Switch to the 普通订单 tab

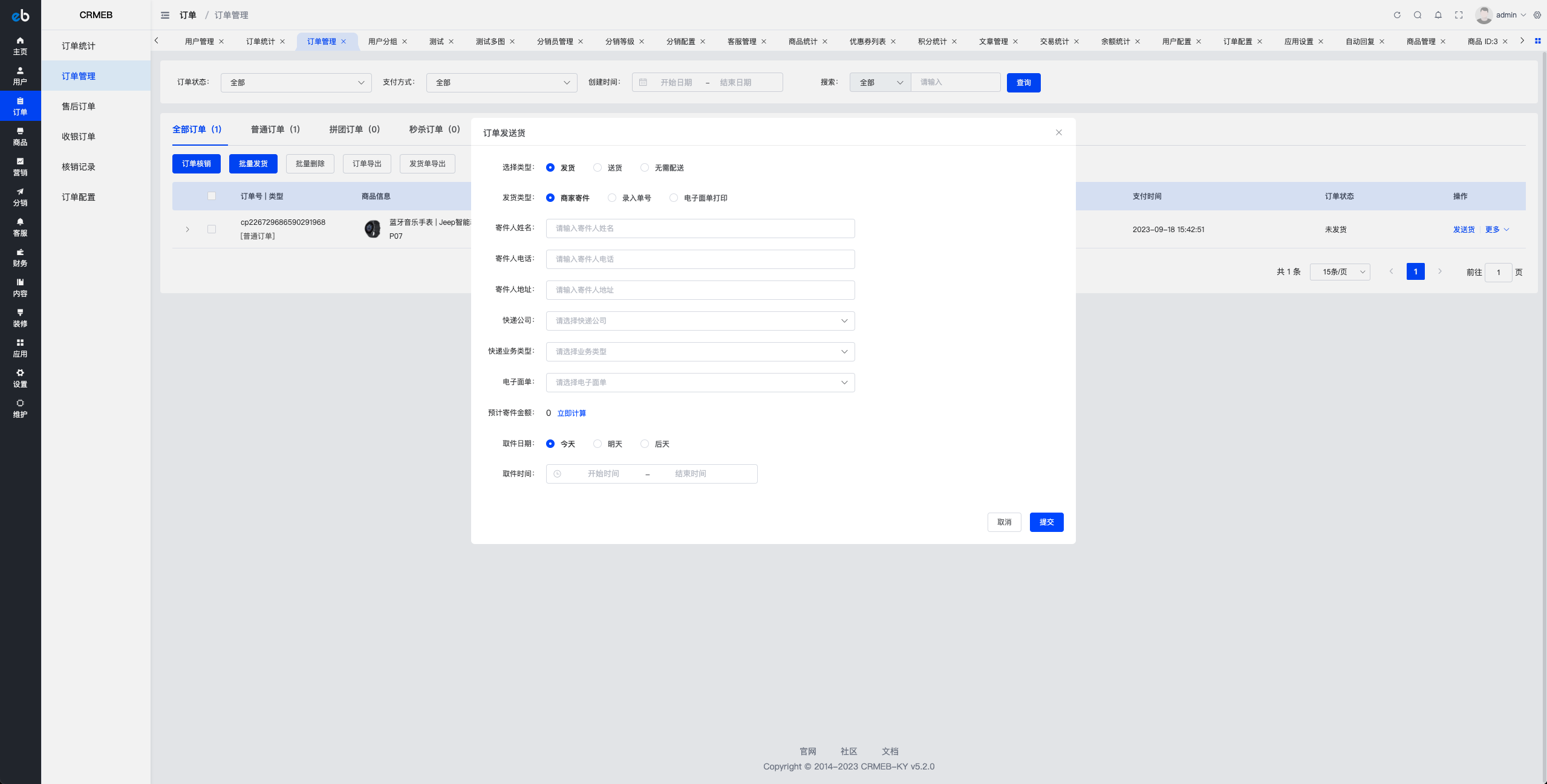[275, 129]
